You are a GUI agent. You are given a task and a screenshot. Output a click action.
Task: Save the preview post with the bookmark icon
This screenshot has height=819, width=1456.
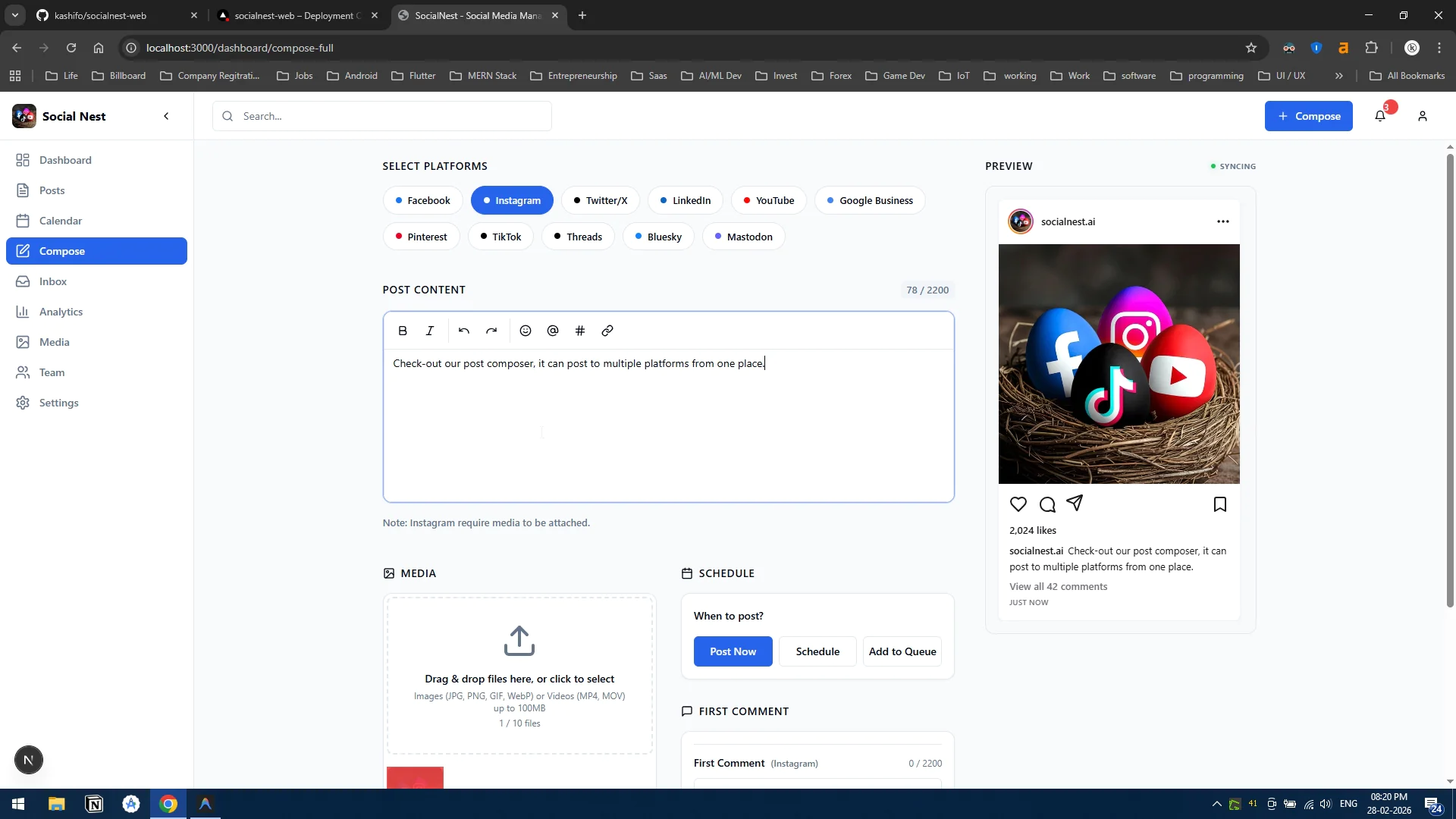tap(1219, 504)
